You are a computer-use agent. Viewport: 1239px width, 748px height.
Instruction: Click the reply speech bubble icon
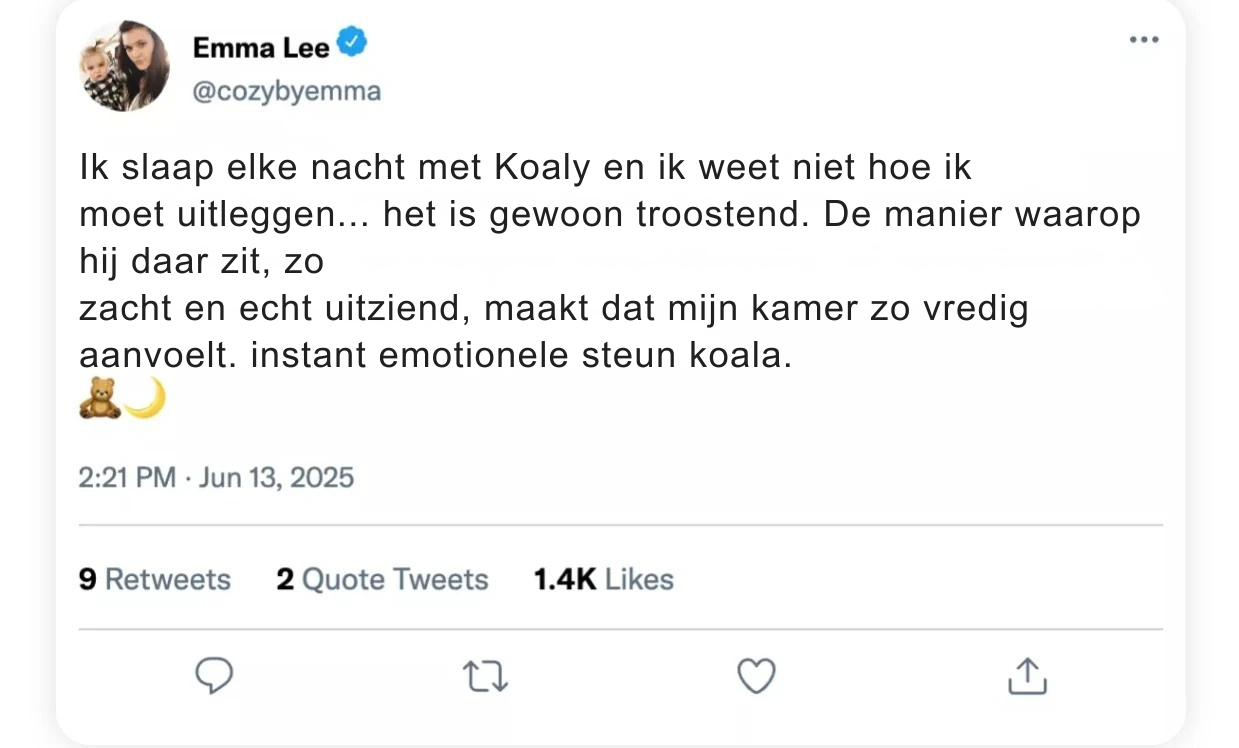[x=213, y=677]
